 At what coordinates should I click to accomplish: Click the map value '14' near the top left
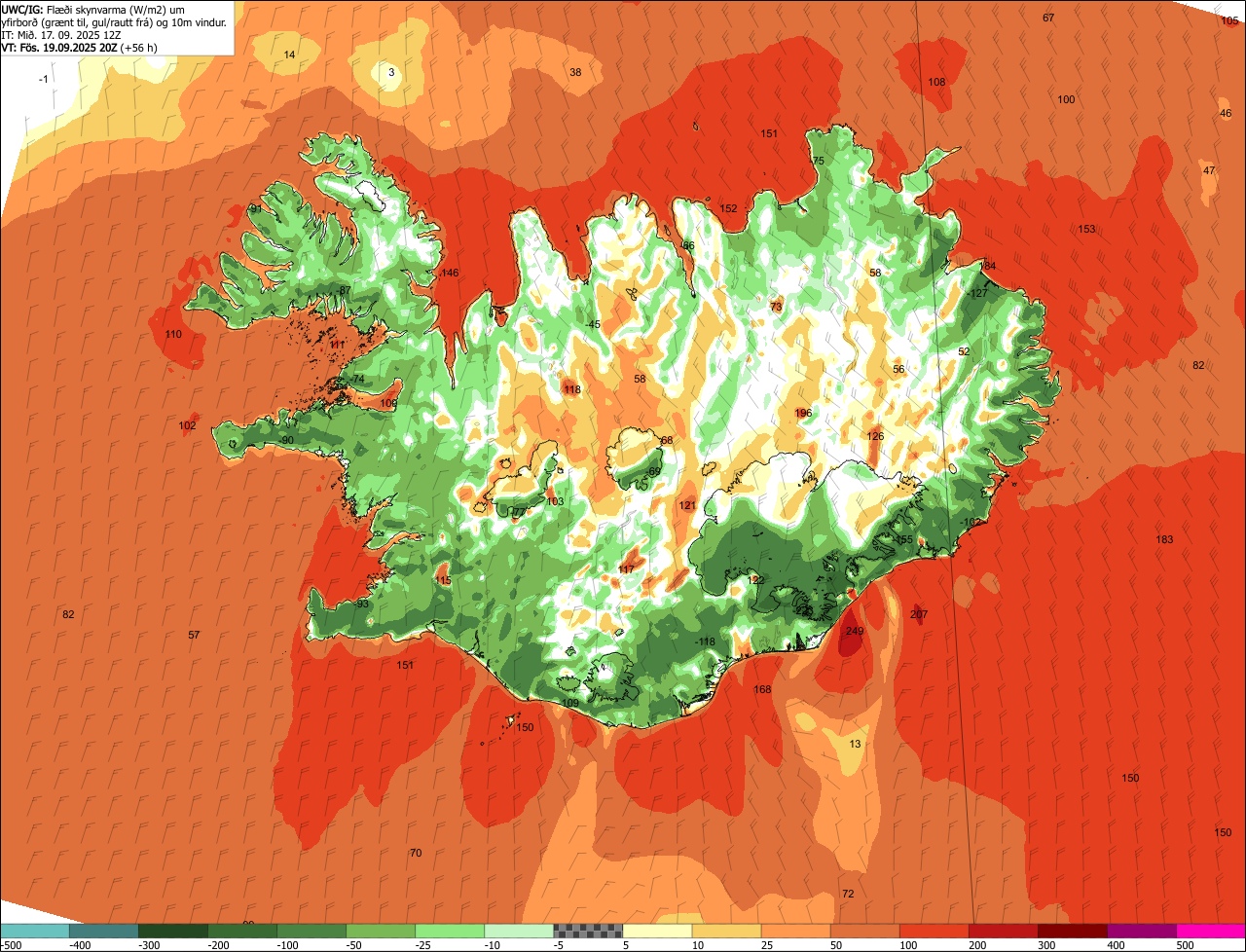coord(289,55)
